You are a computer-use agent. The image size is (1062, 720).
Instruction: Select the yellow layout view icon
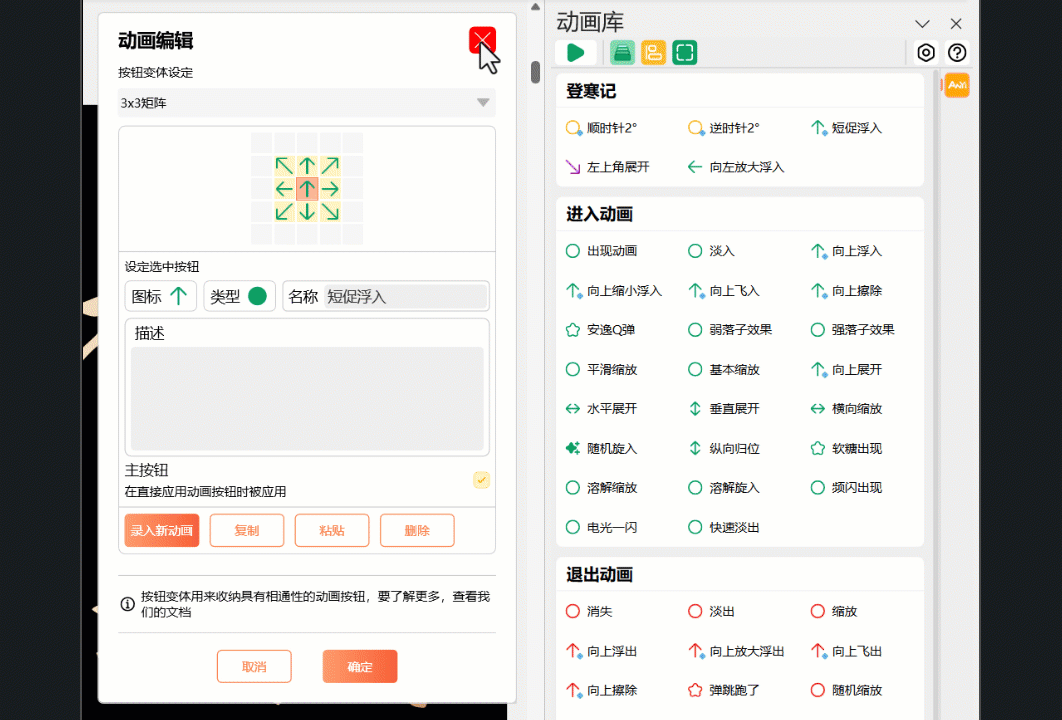pyautogui.click(x=653, y=52)
